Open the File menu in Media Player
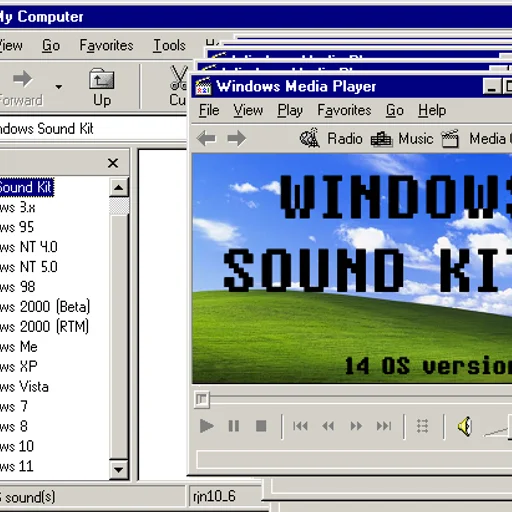512x512 pixels. click(x=209, y=110)
